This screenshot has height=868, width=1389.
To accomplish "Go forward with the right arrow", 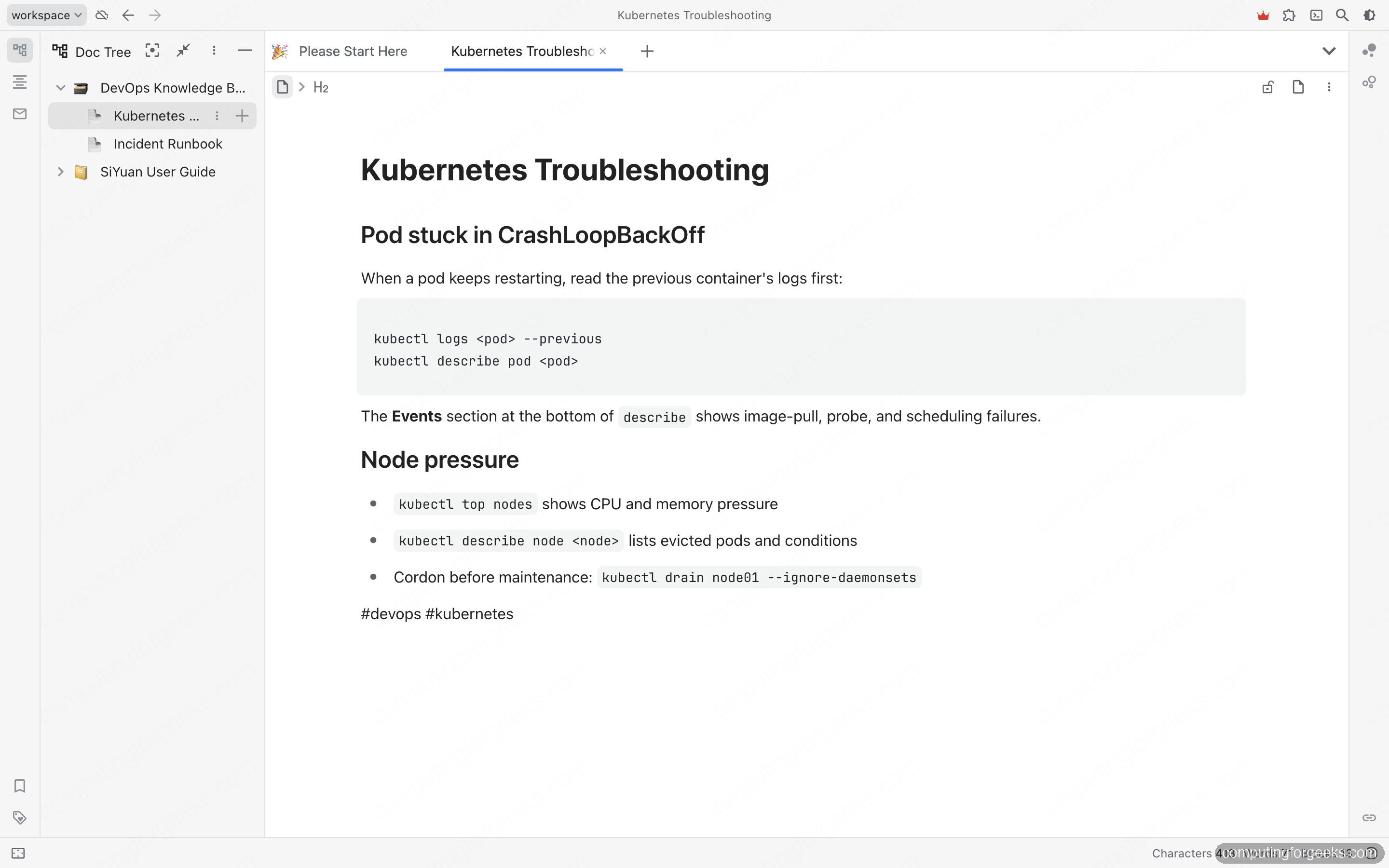I will pos(155,15).
